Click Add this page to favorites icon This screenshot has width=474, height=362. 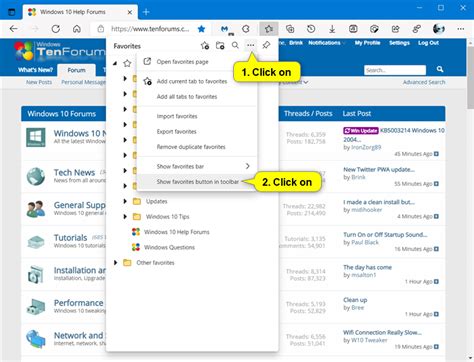pos(205,45)
